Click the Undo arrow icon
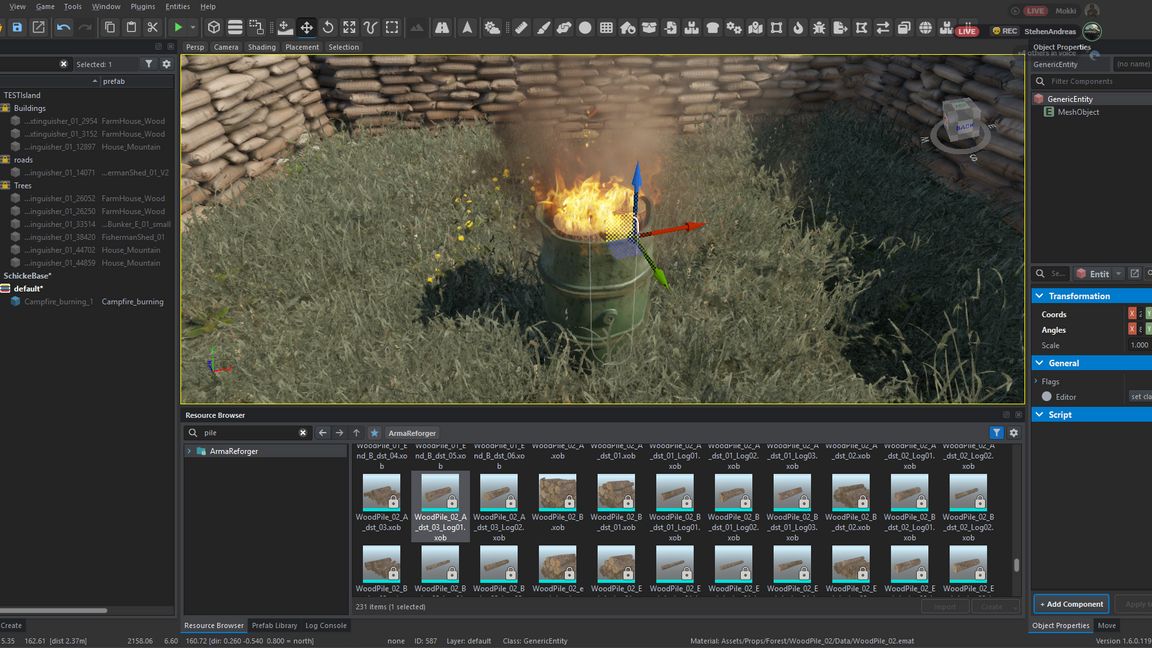The image size is (1152, 648). 64,27
